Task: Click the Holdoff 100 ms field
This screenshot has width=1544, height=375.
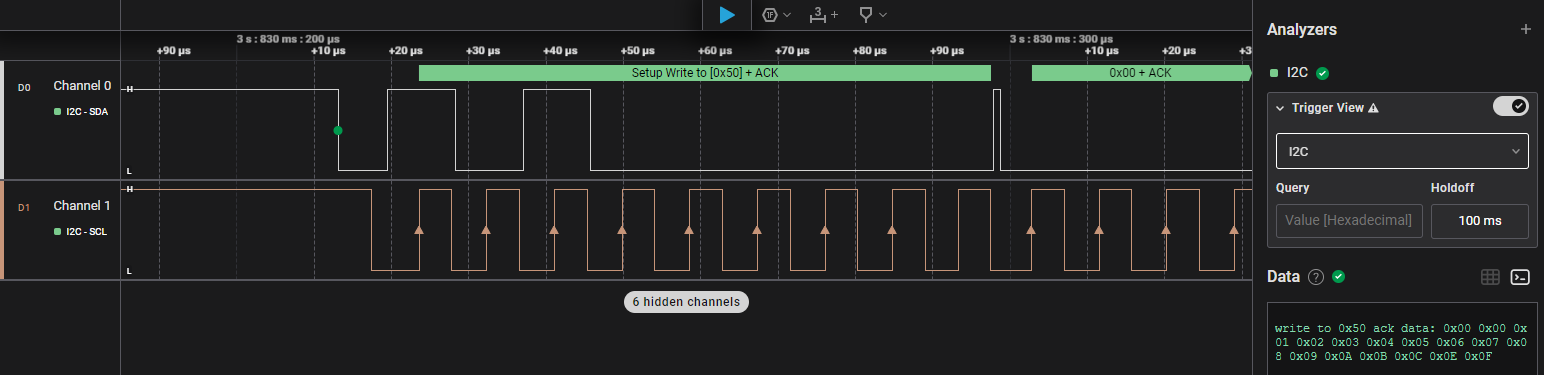Action: [x=1480, y=220]
